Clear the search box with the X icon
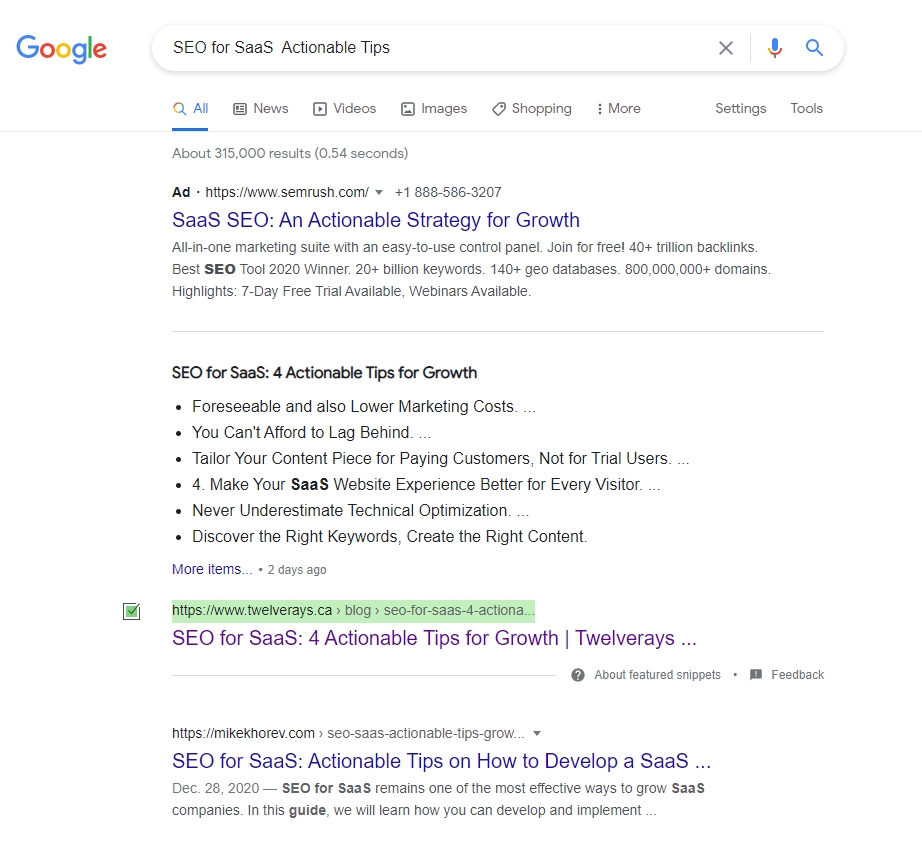The width and height of the screenshot is (922, 842). pyautogui.click(x=726, y=47)
